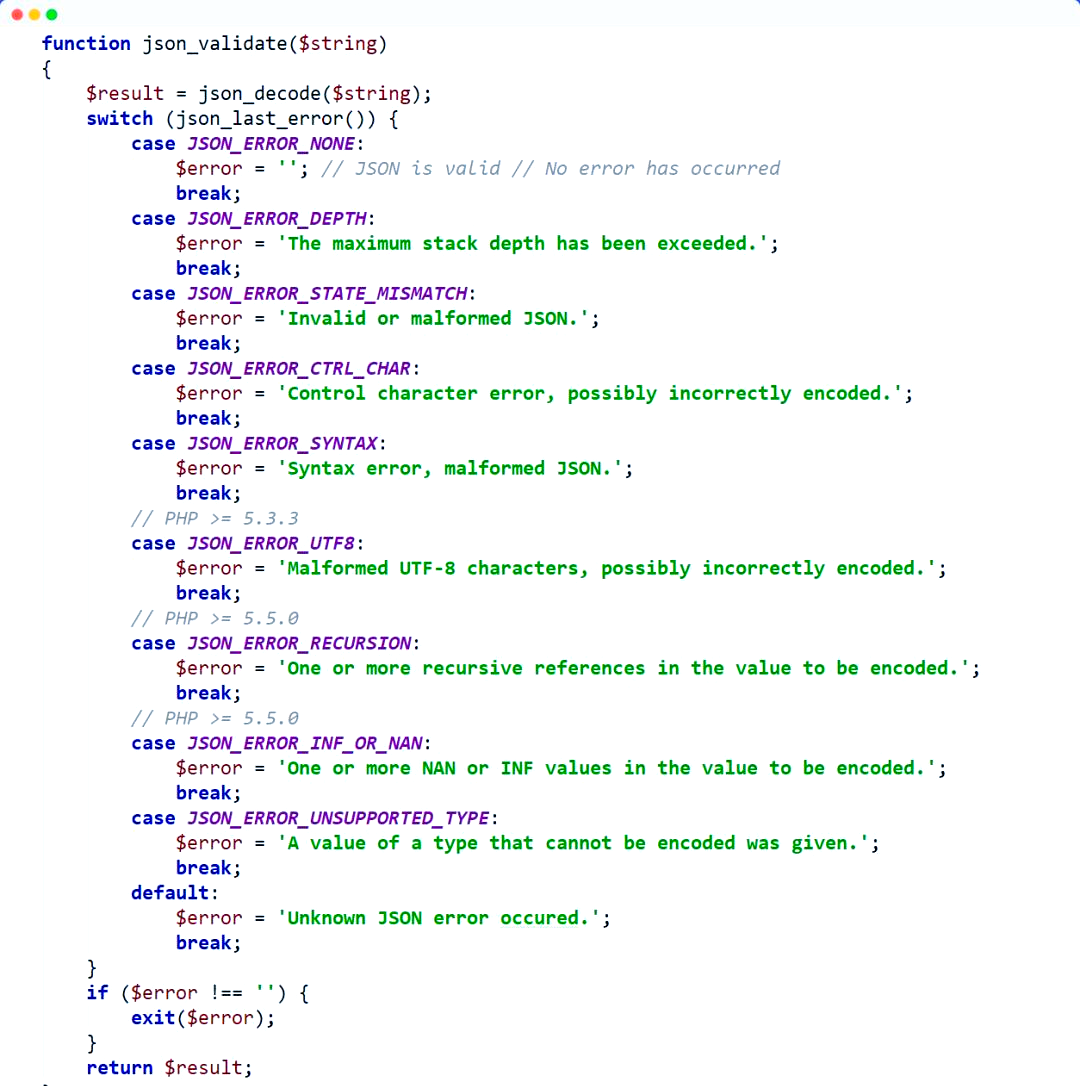This screenshot has width=1080, height=1086.
Task: Click the constant JSON_ERROR_INF_OR_NAN
Action: 305,742
